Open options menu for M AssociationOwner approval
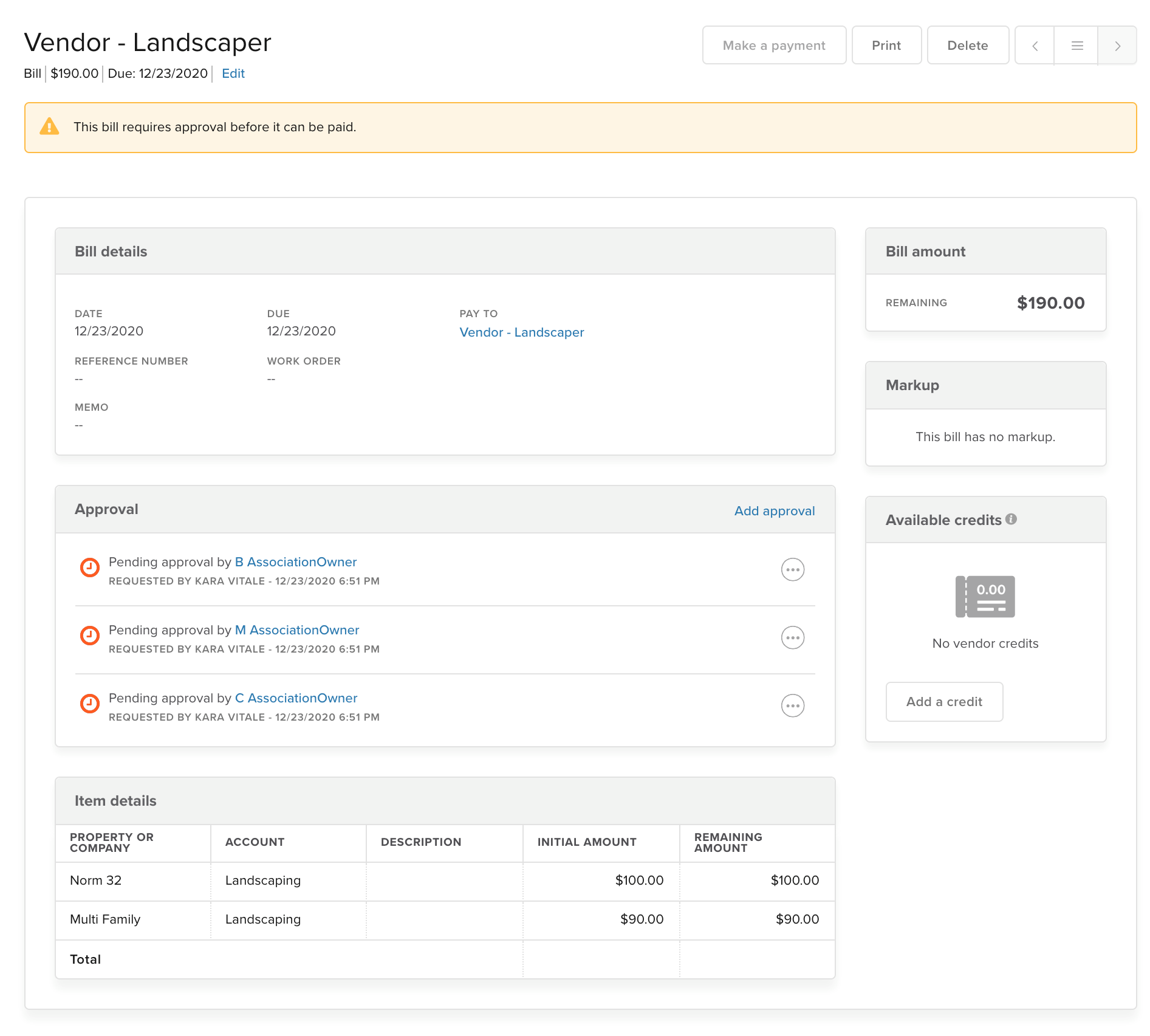The height and width of the screenshot is (1036, 1150). pyautogui.click(x=792, y=637)
